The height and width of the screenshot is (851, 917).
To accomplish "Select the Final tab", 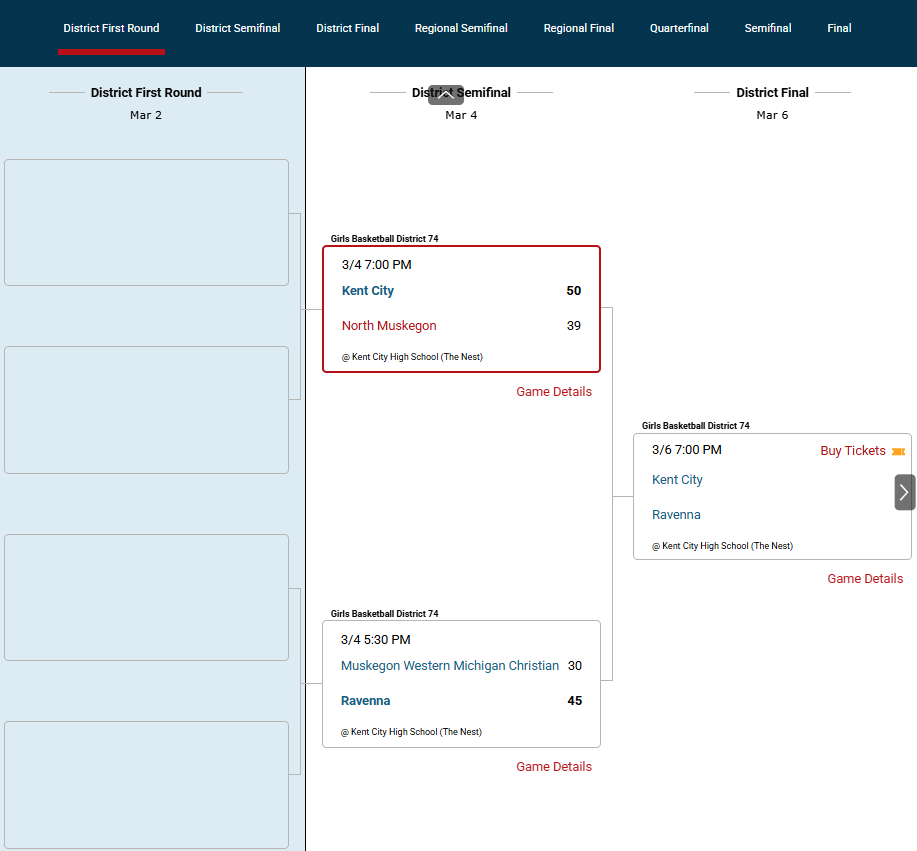I will tap(839, 28).
